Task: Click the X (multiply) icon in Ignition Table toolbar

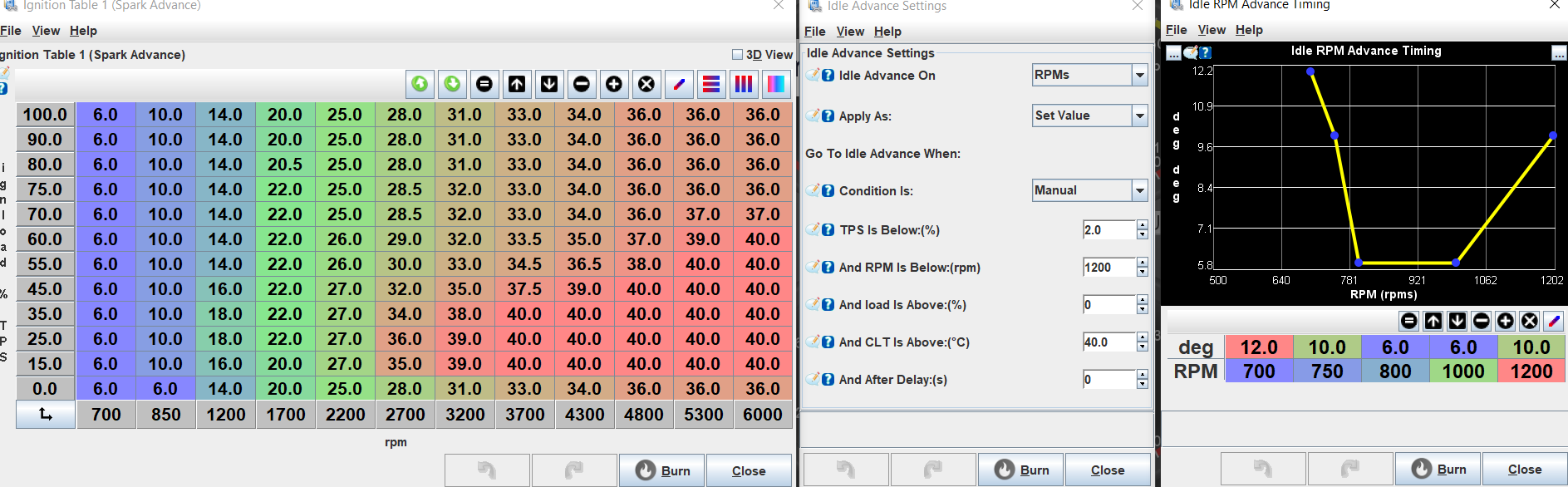Action: pyautogui.click(x=646, y=84)
